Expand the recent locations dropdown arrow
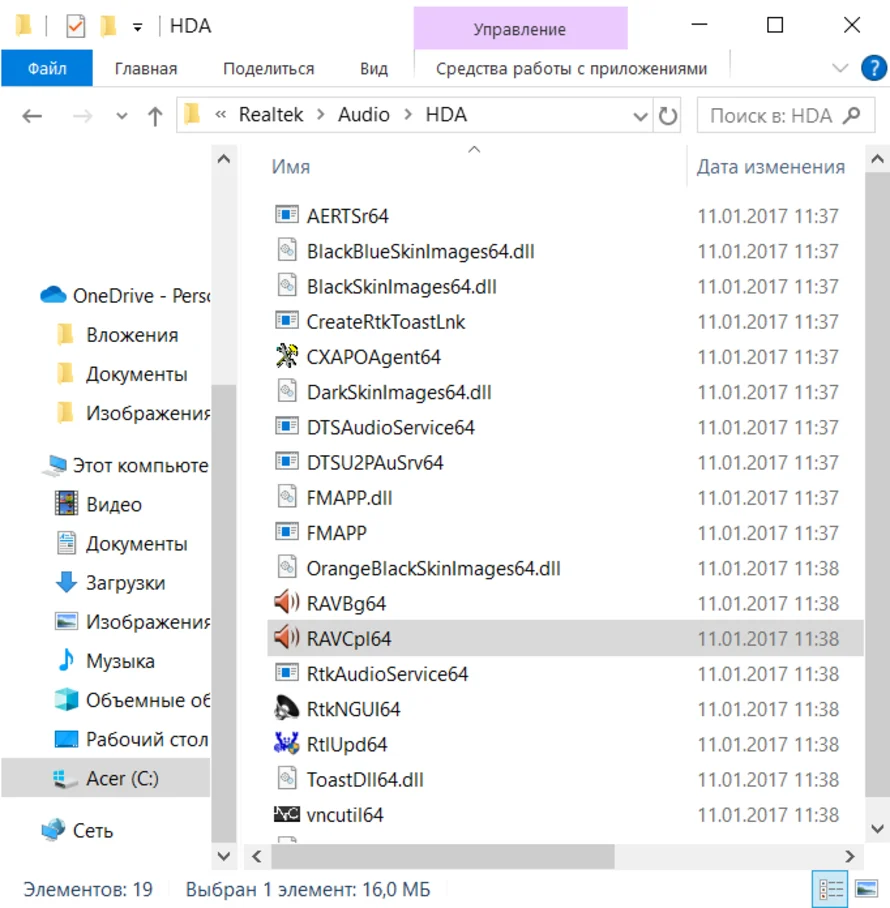Screen dimensions: 890x908 pyautogui.click(x=122, y=116)
